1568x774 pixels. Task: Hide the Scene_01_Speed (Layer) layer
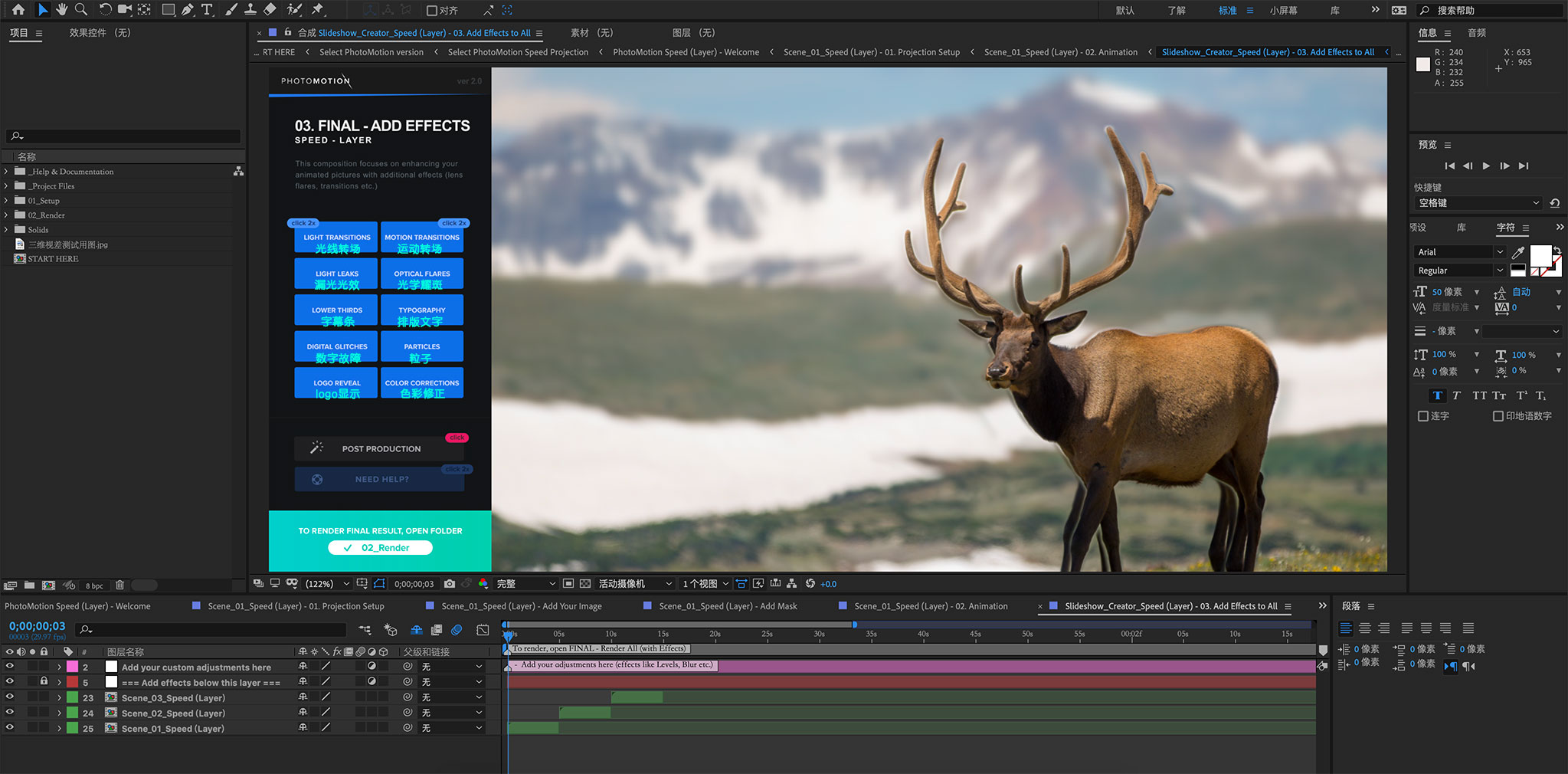coord(10,727)
